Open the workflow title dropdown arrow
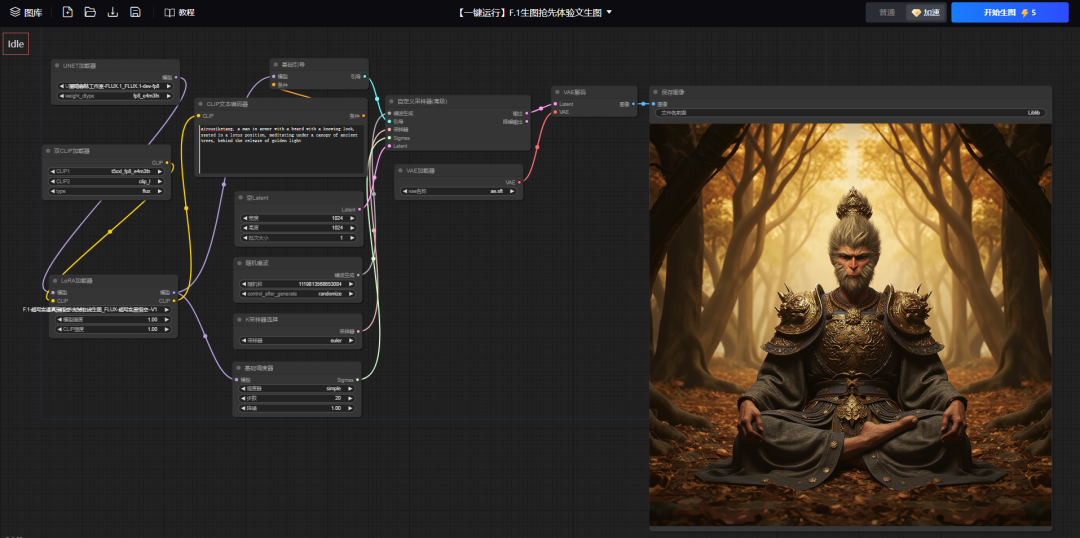Viewport: 1080px width, 538px height. point(609,12)
